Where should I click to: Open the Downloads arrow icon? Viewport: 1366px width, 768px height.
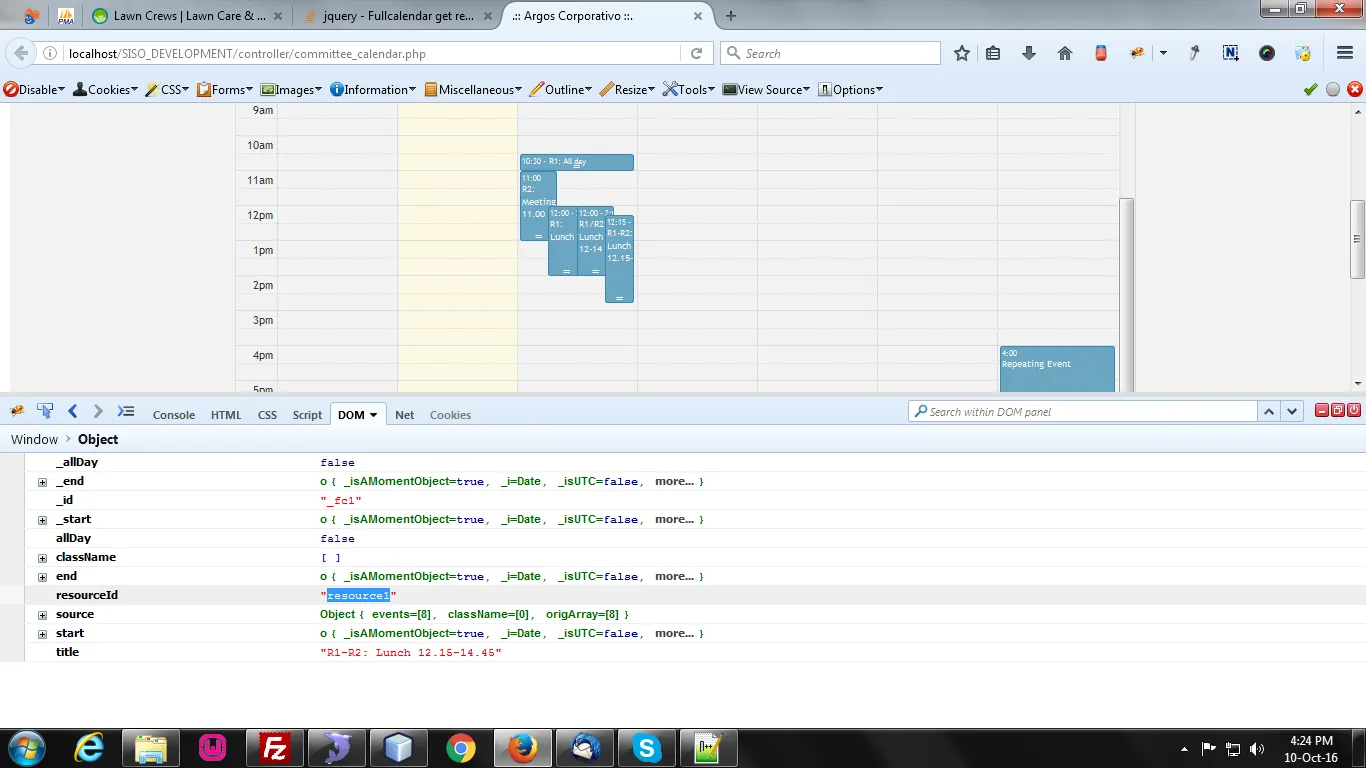click(x=1028, y=54)
